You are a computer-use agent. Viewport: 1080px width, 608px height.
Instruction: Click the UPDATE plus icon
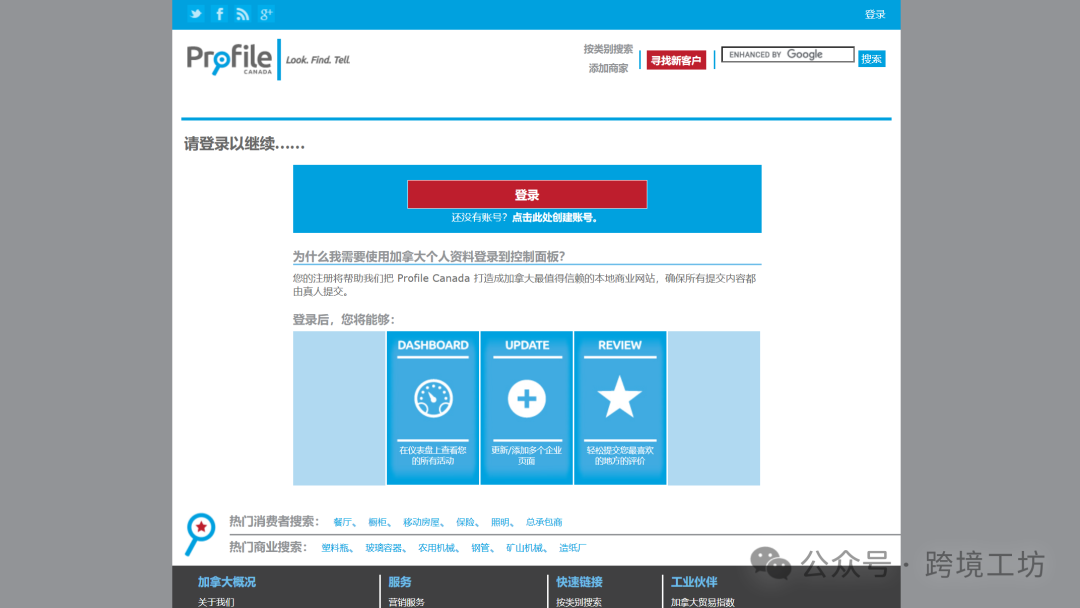pos(526,397)
